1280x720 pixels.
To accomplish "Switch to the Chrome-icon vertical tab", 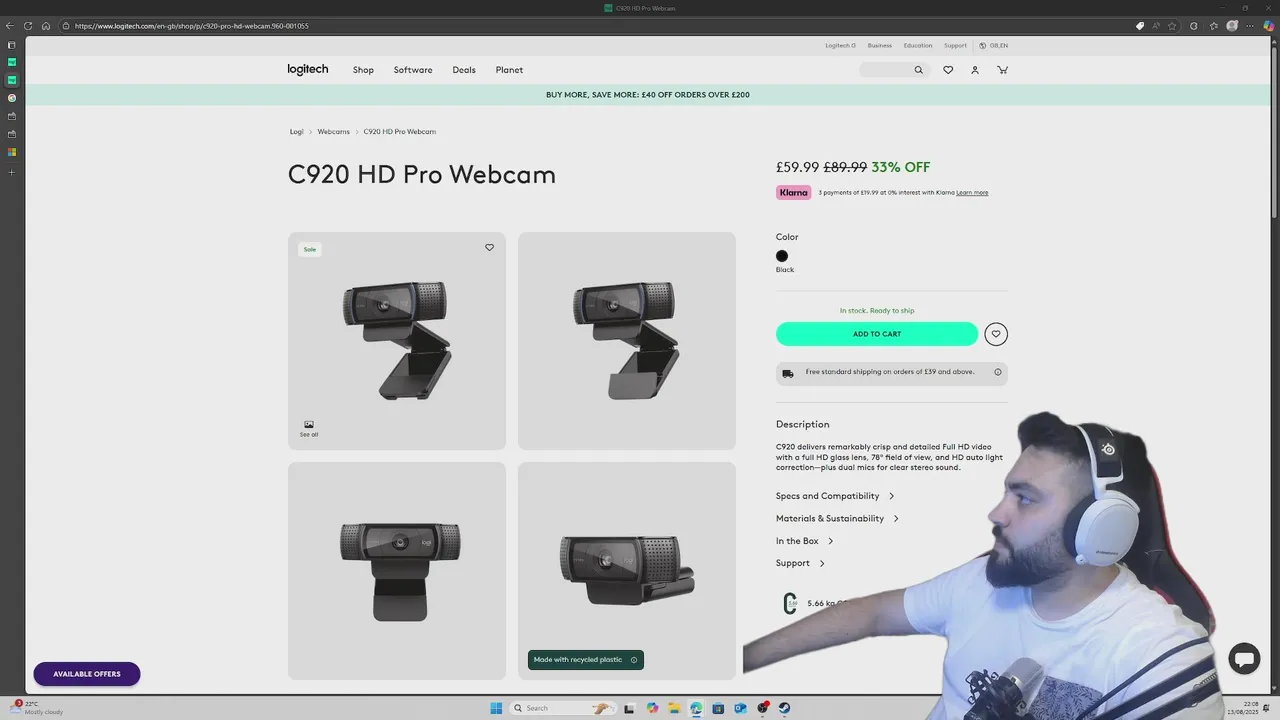I will (12, 98).
